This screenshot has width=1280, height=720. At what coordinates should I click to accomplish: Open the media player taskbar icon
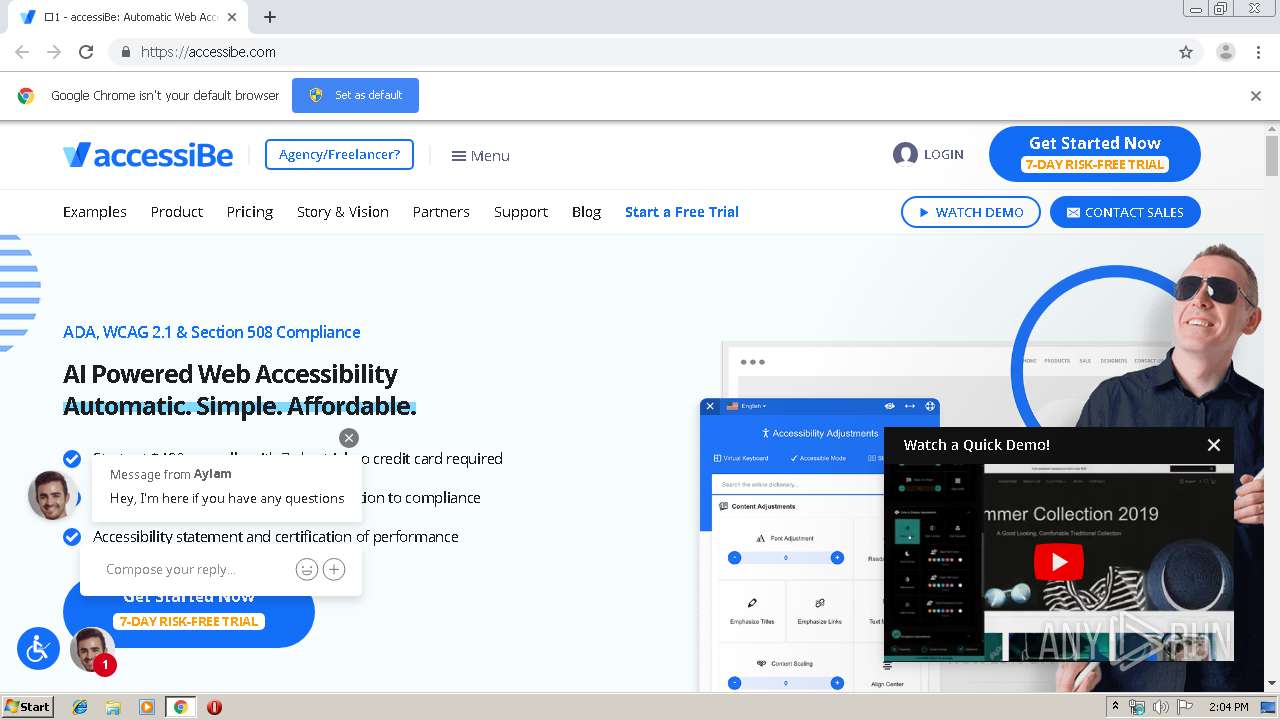click(x=147, y=707)
